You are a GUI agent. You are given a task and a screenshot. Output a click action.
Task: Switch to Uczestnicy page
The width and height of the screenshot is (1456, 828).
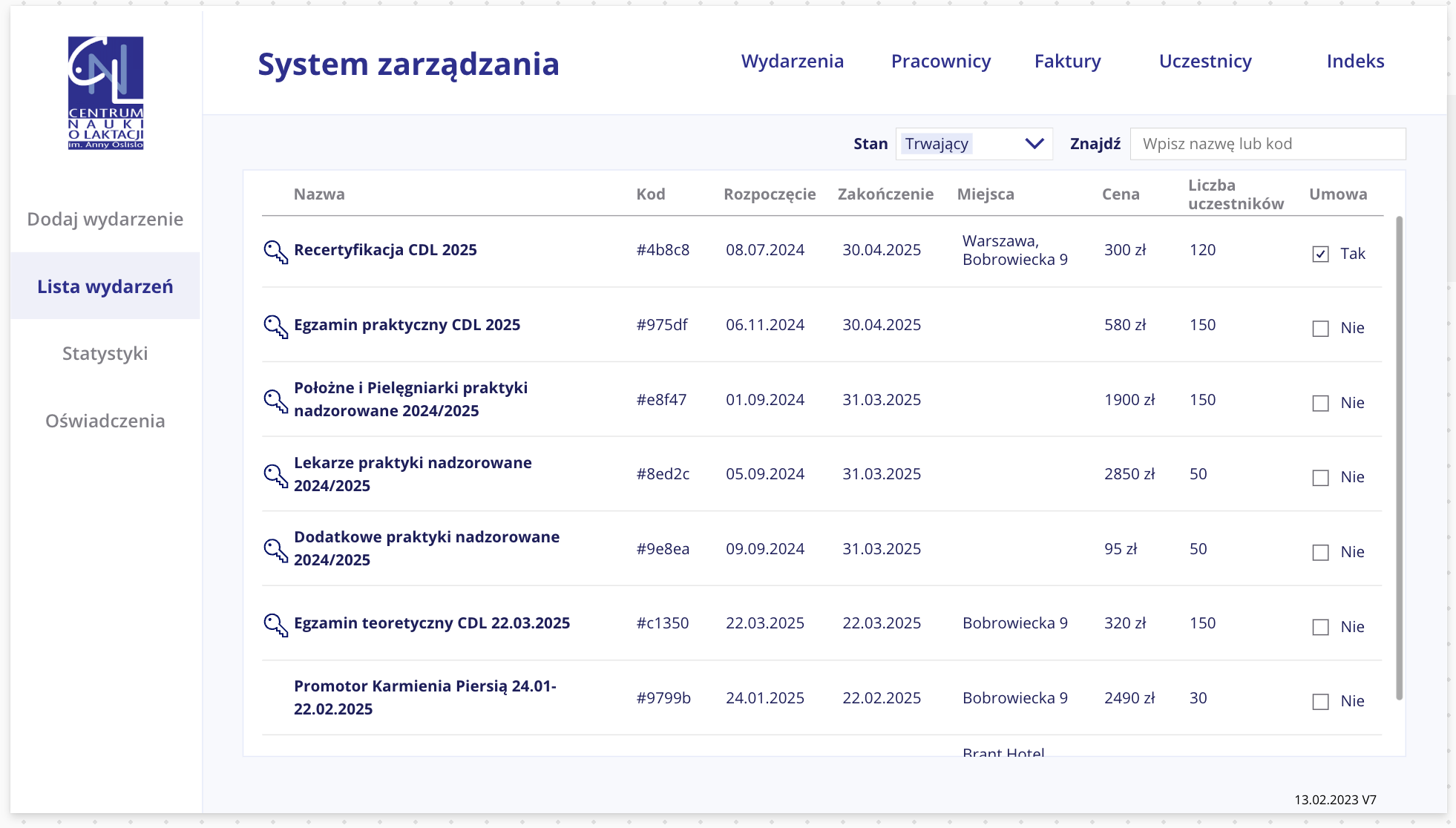tap(1205, 61)
